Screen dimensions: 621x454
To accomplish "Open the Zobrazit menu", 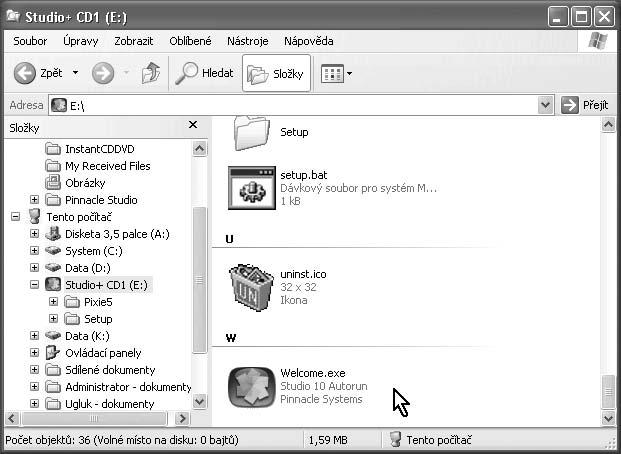I will (x=133, y=41).
